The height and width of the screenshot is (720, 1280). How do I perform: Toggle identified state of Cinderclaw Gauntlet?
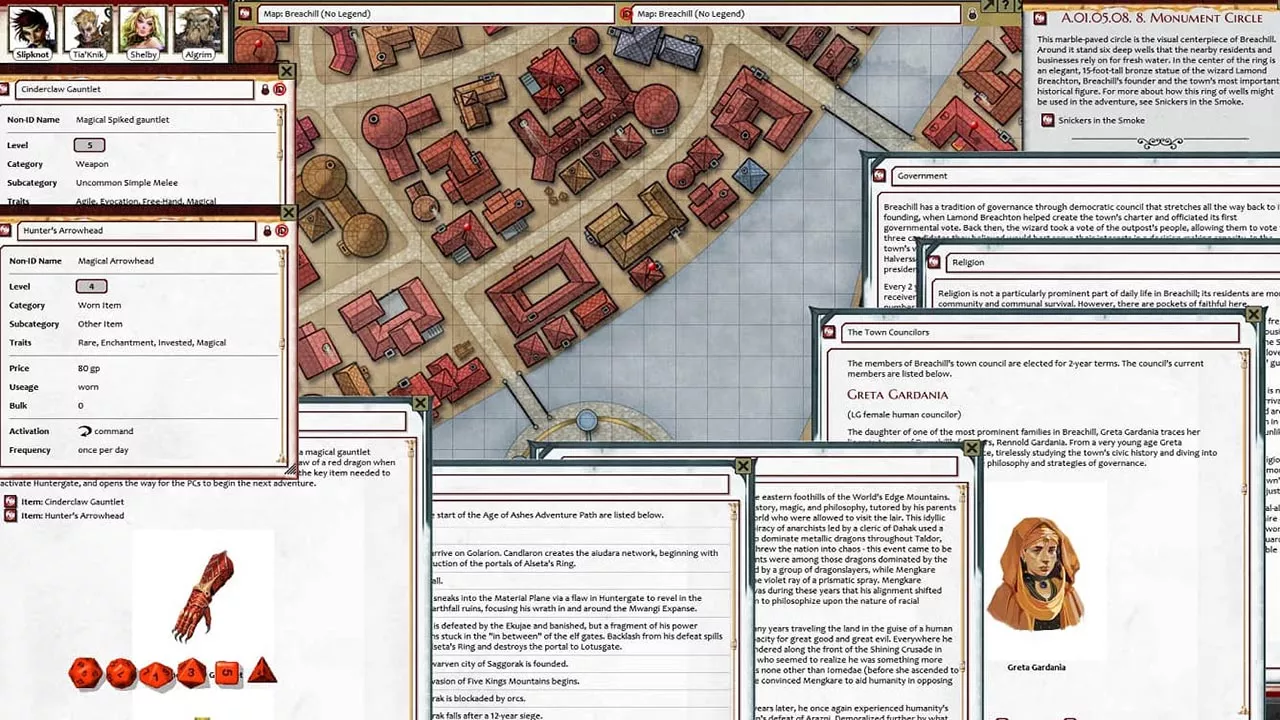point(280,89)
